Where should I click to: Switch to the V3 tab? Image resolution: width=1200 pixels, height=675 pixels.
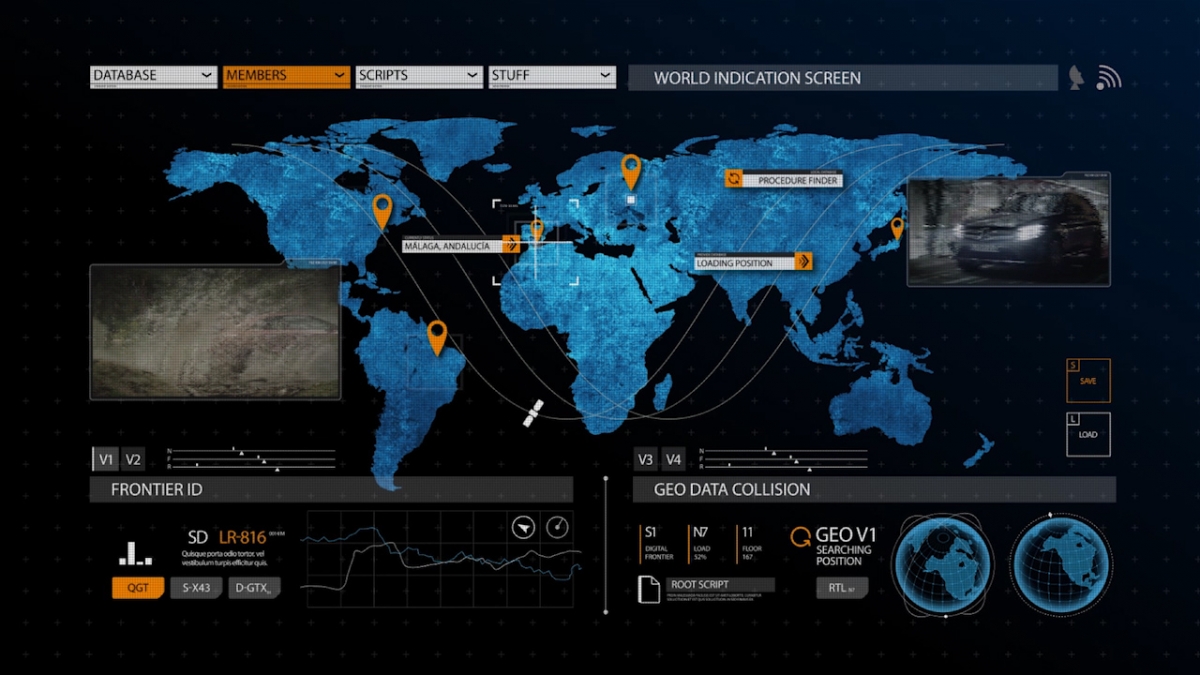pos(646,460)
